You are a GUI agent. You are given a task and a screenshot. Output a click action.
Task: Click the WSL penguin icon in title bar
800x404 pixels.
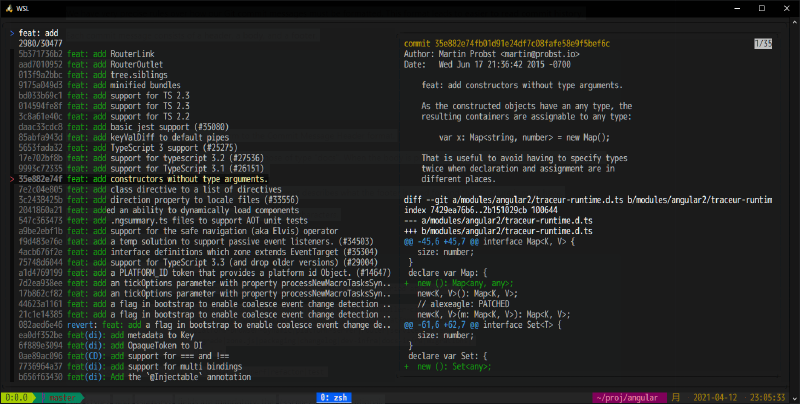click(8, 7)
